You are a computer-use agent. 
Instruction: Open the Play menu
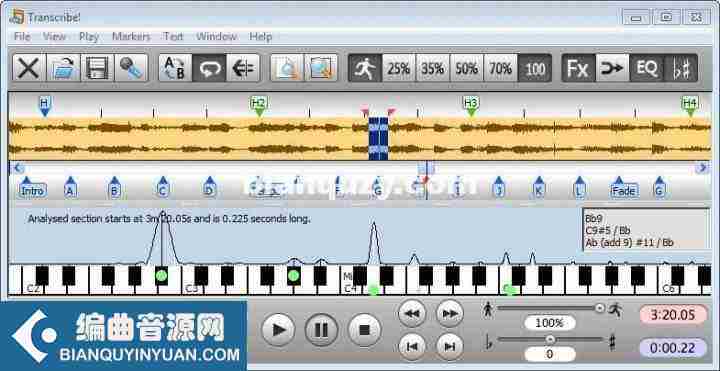[89, 37]
